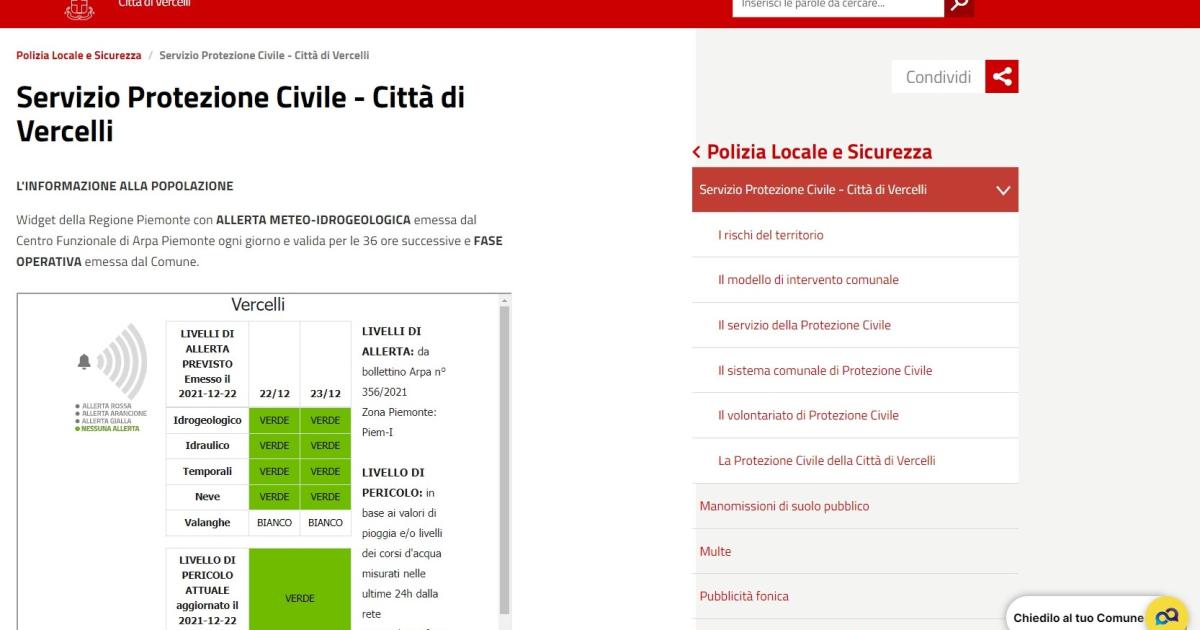This screenshot has width=1200, height=630.
Task: Open Polizia Locale e Sicurezza breadcrumb
Action: [x=79, y=56]
